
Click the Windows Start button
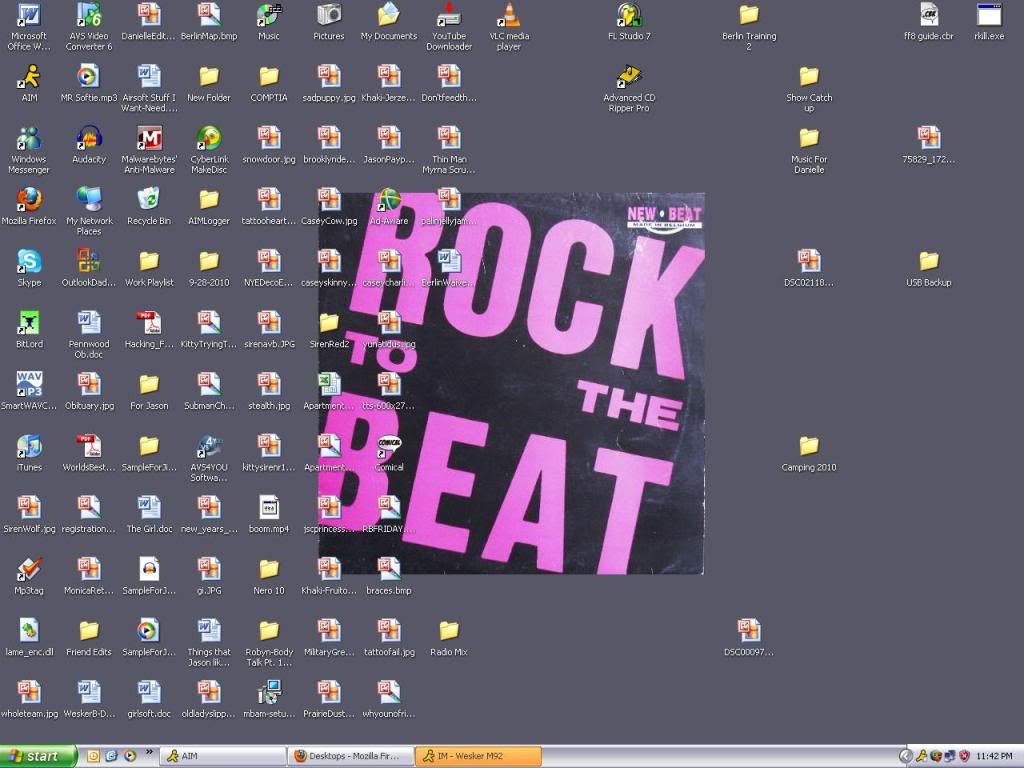click(x=37, y=756)
